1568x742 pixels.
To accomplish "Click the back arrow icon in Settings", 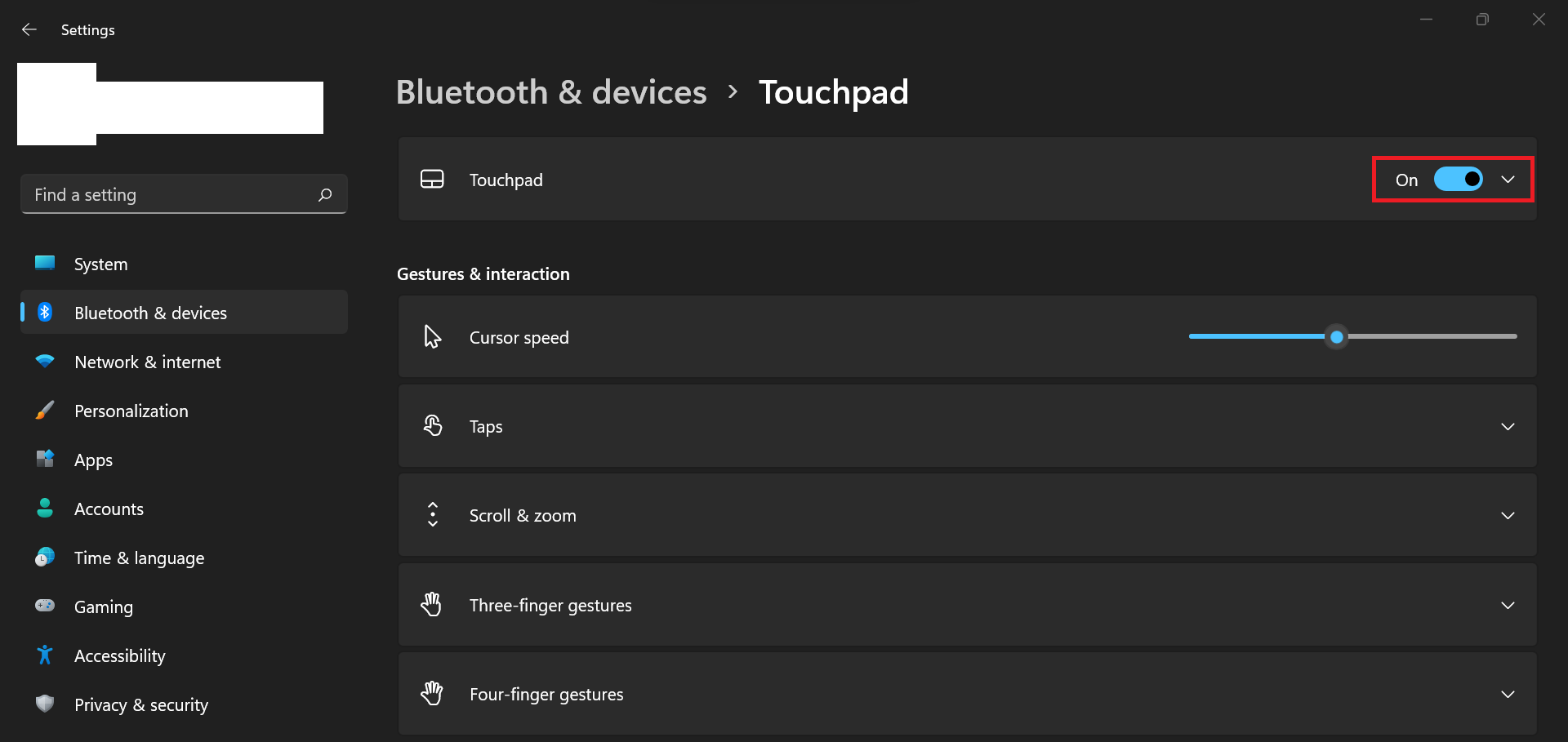I will click(x=29, y=30).
